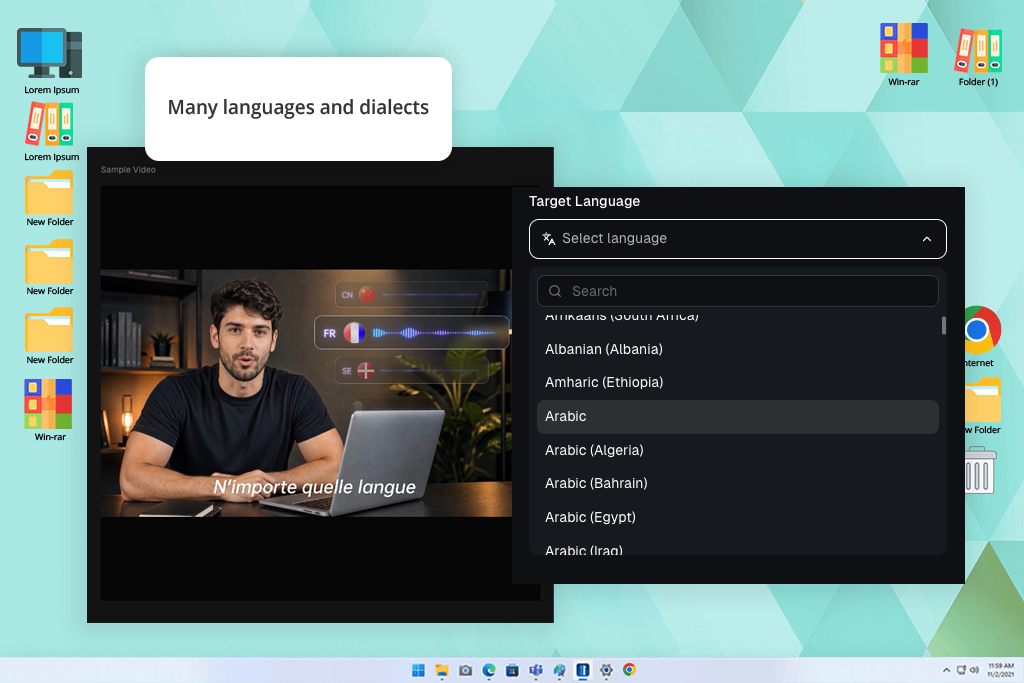Collapse the language list using the chevron arrow
This screenshot has width=1024, height=683.
click(927, 239)
